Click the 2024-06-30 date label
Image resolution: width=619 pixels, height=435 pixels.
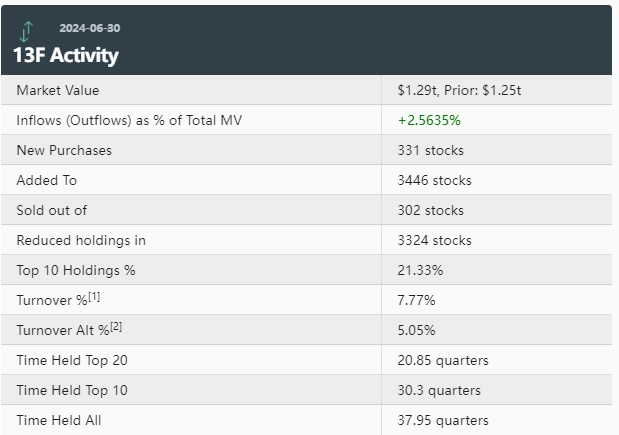(90, 28)
